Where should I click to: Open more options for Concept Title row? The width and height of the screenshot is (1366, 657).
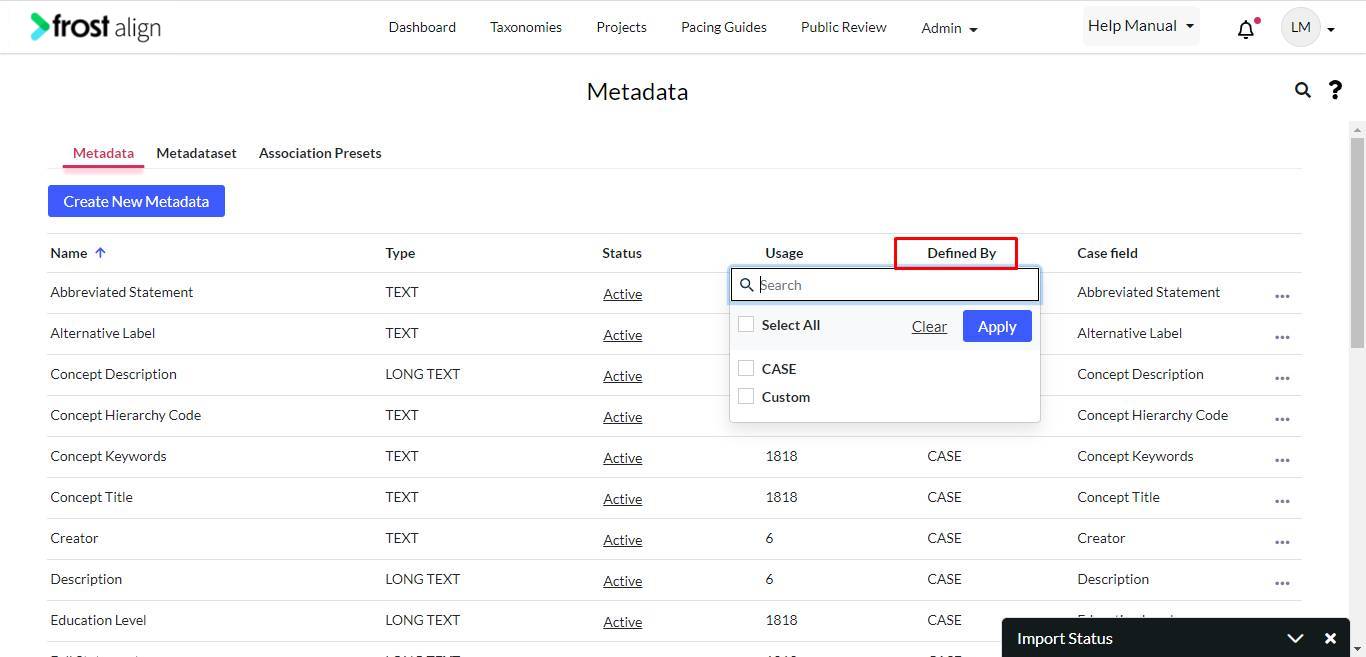point(1282,501)
